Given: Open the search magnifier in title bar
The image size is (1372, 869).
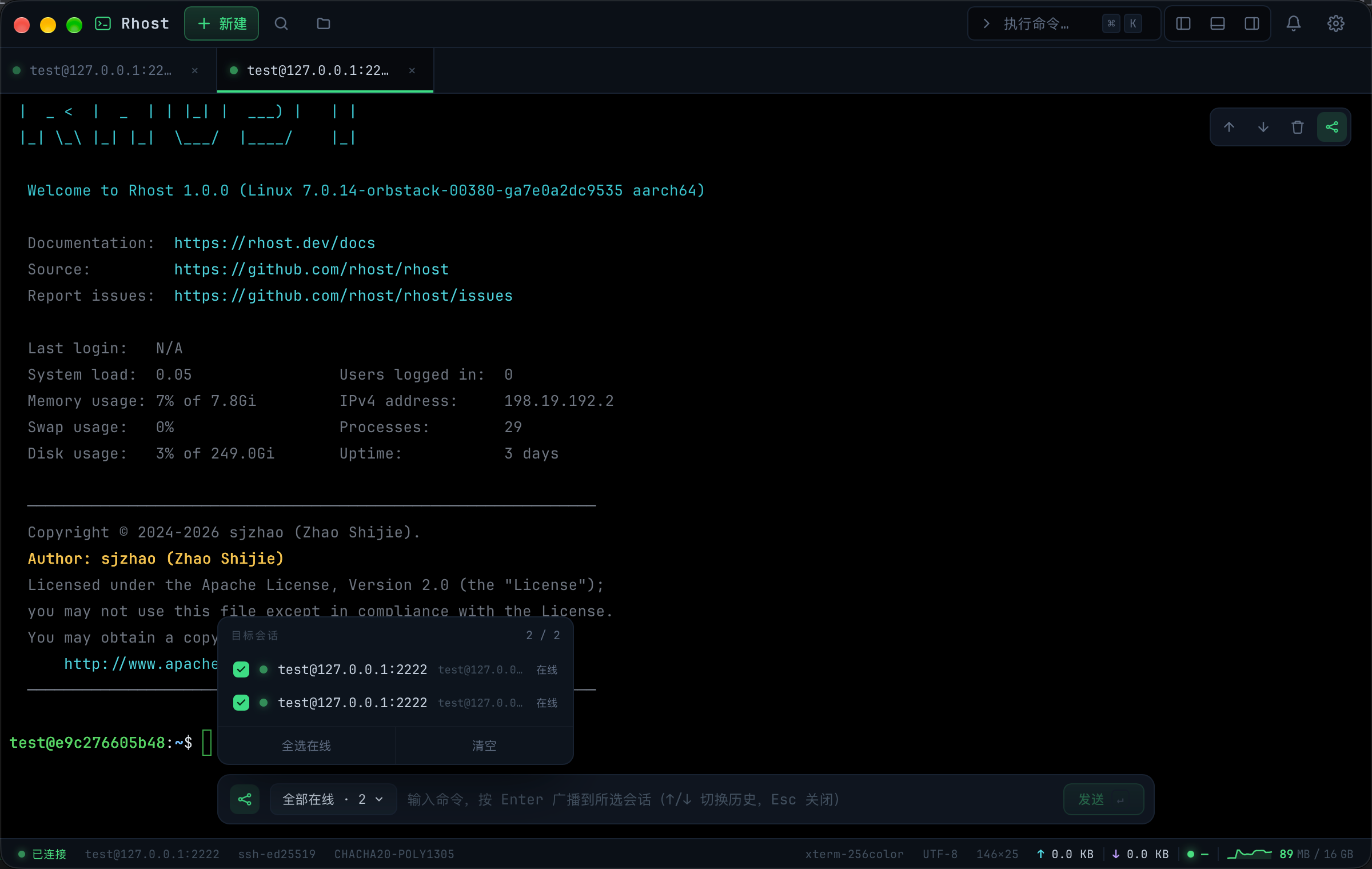Looking at the screenshot, I should pos(281,23).
